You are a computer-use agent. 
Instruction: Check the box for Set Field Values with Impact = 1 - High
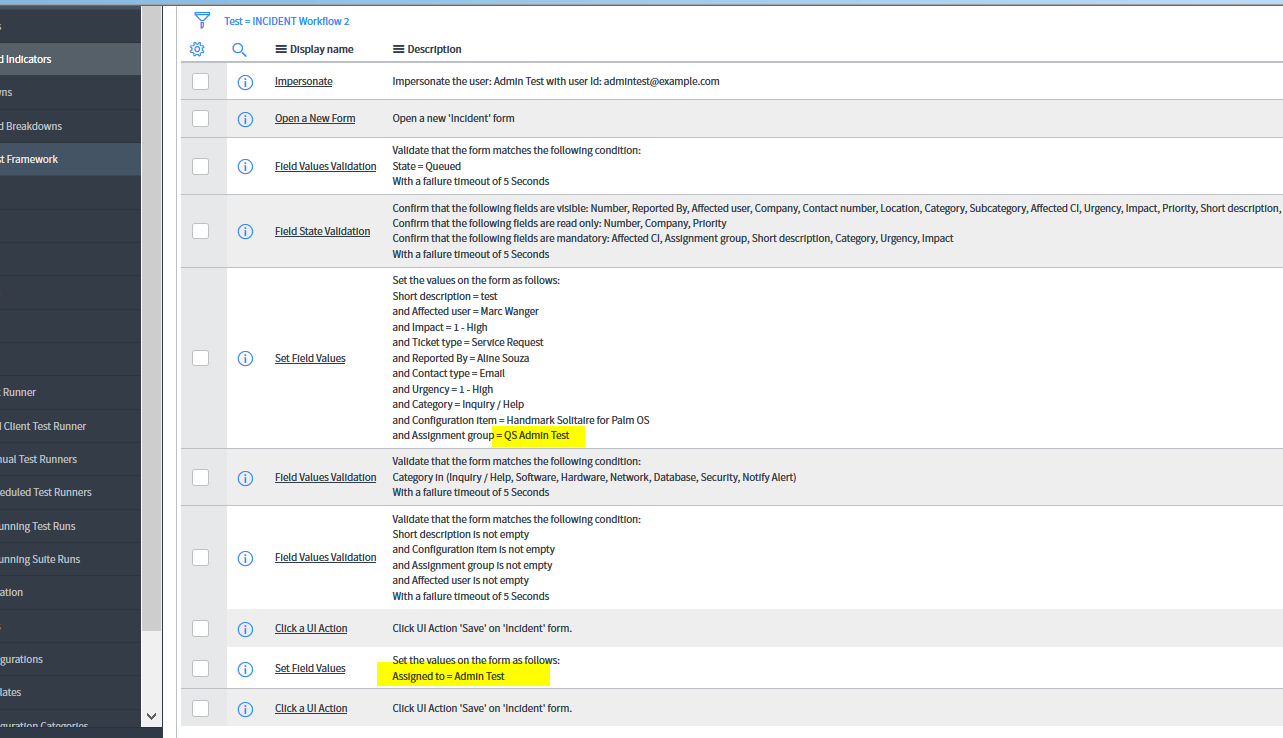pos(201,357)
